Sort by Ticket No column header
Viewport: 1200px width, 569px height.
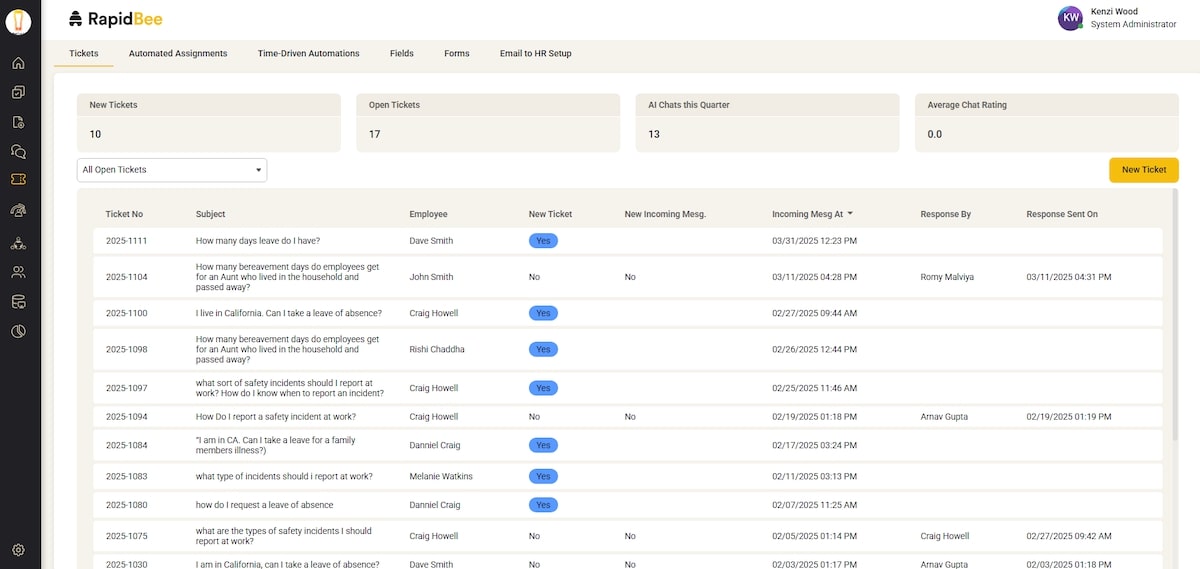[x=124, y=214]
